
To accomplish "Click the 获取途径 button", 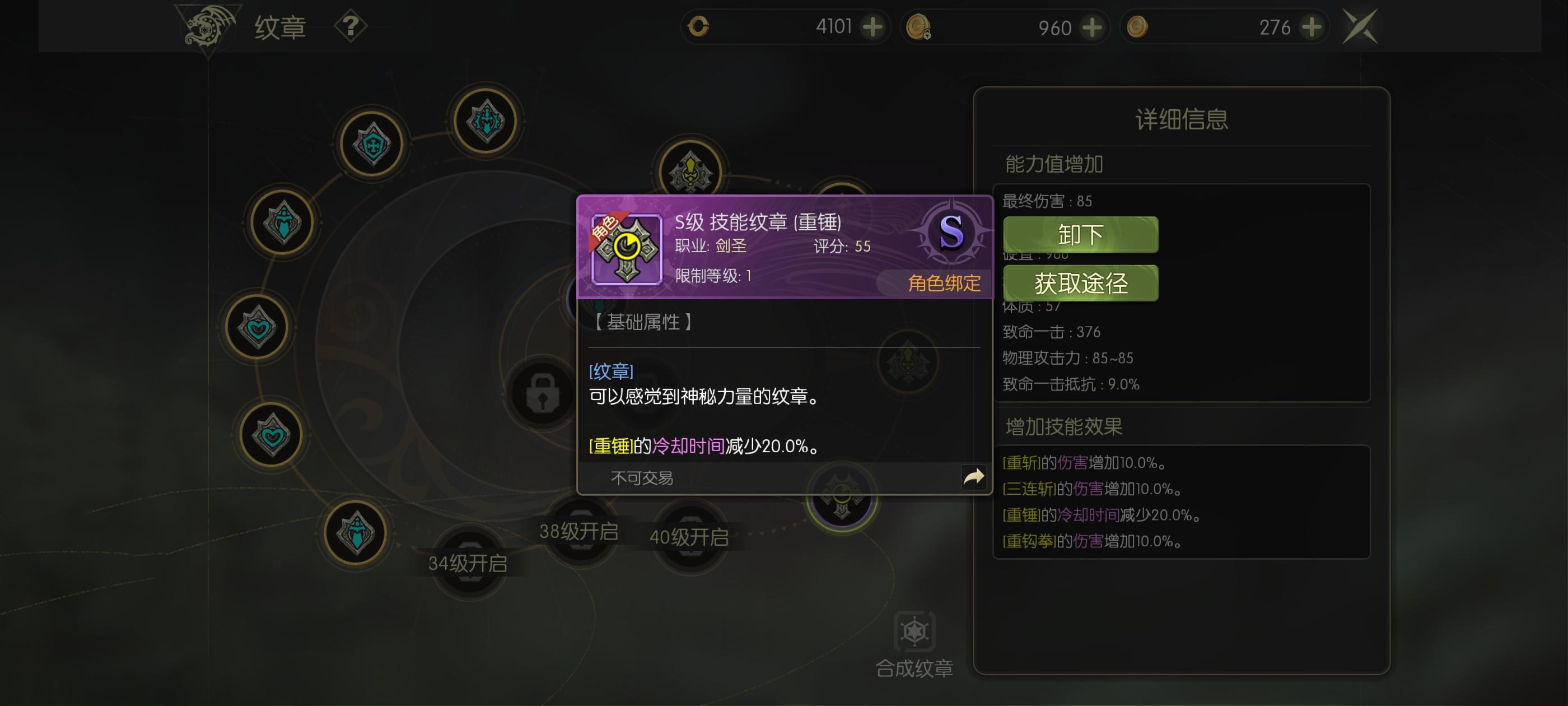I will pos(1080,284).
